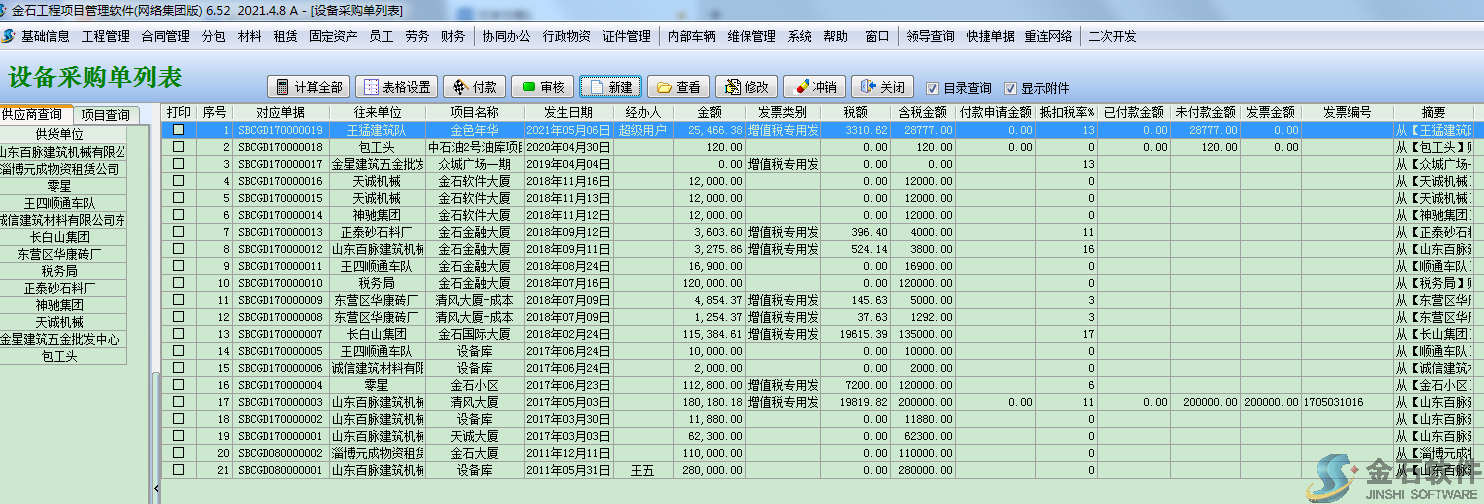Viewport: 1484px width, 504px height.
Task: Toggle the 目录查询 checkbox
Action: (x=932, y=88)
